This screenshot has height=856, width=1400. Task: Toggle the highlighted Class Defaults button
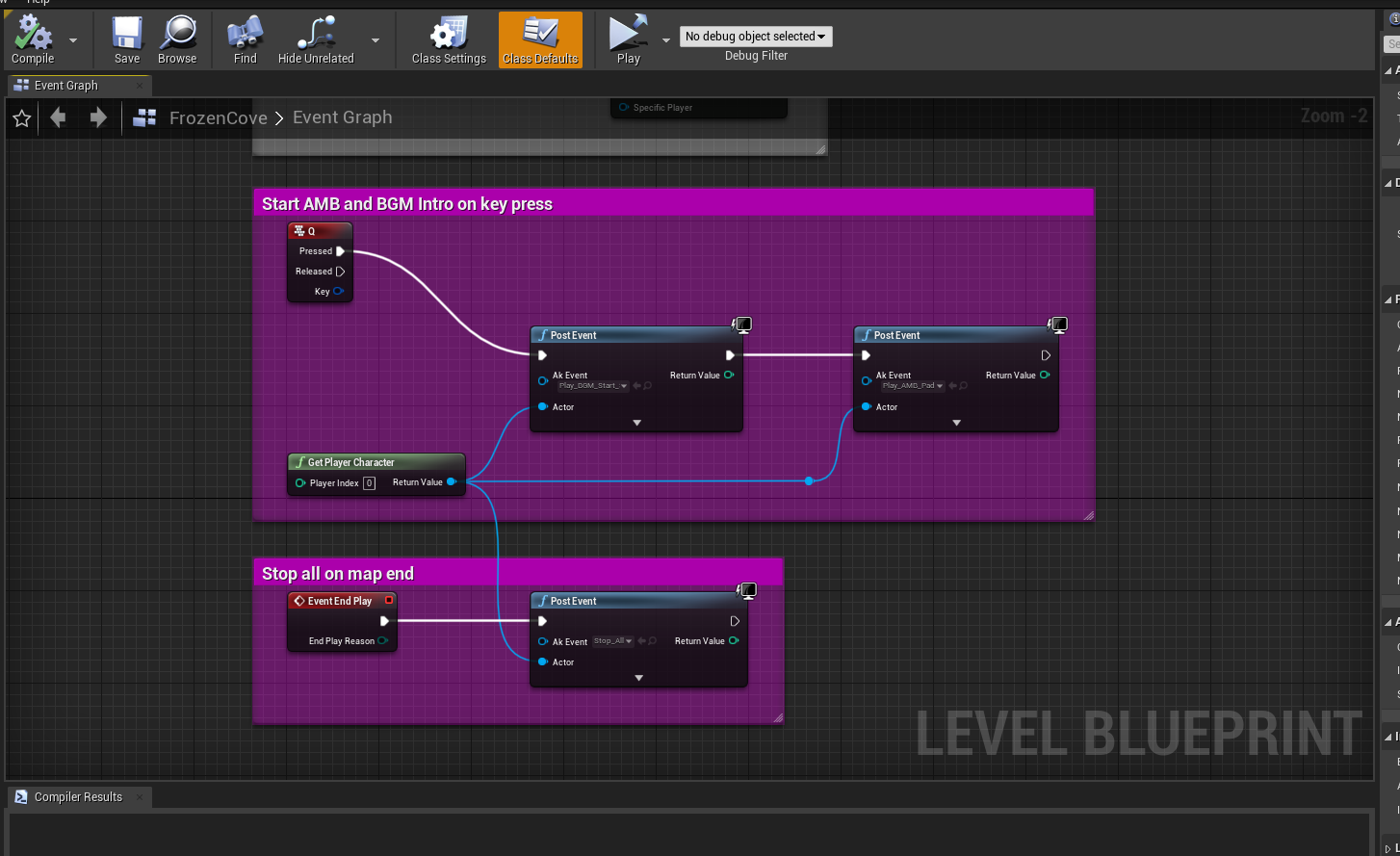540,40
